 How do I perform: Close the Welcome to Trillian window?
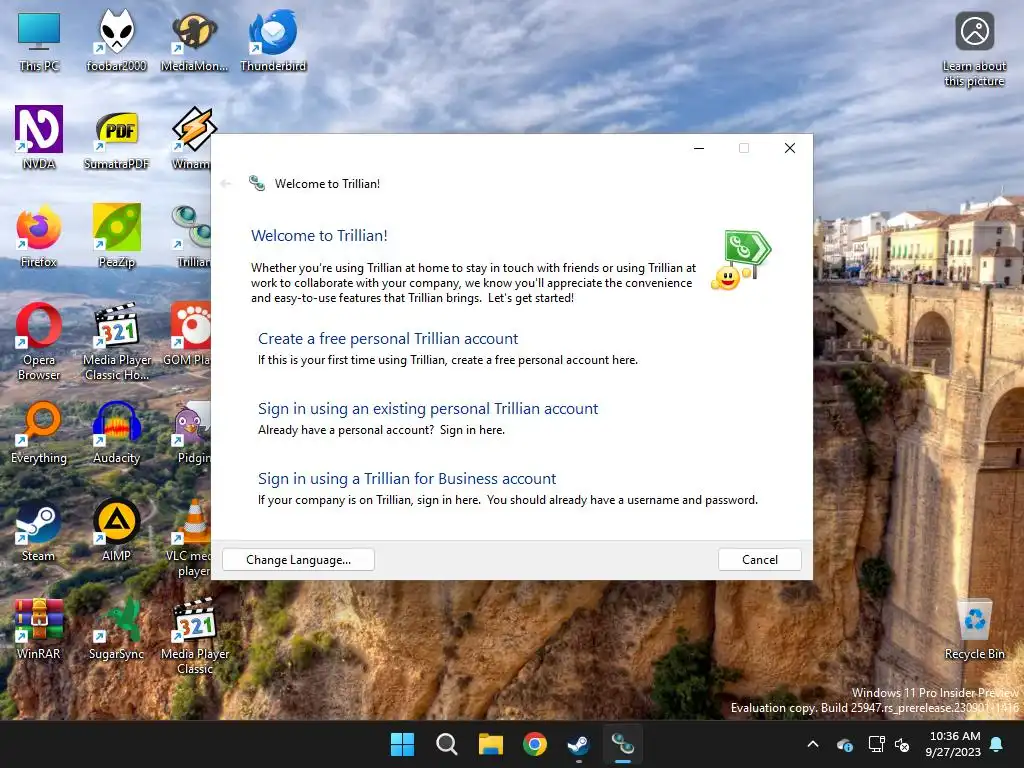790,148
